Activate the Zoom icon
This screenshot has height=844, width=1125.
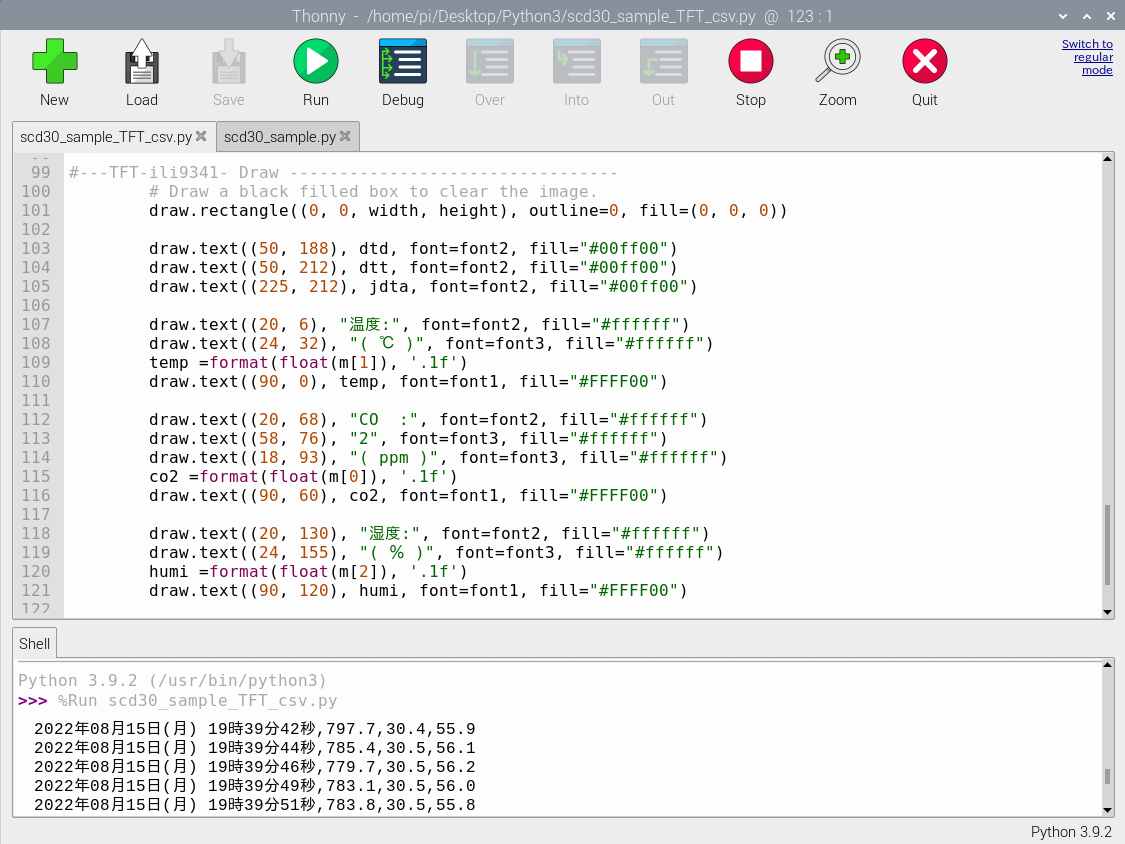coord(837,61)
